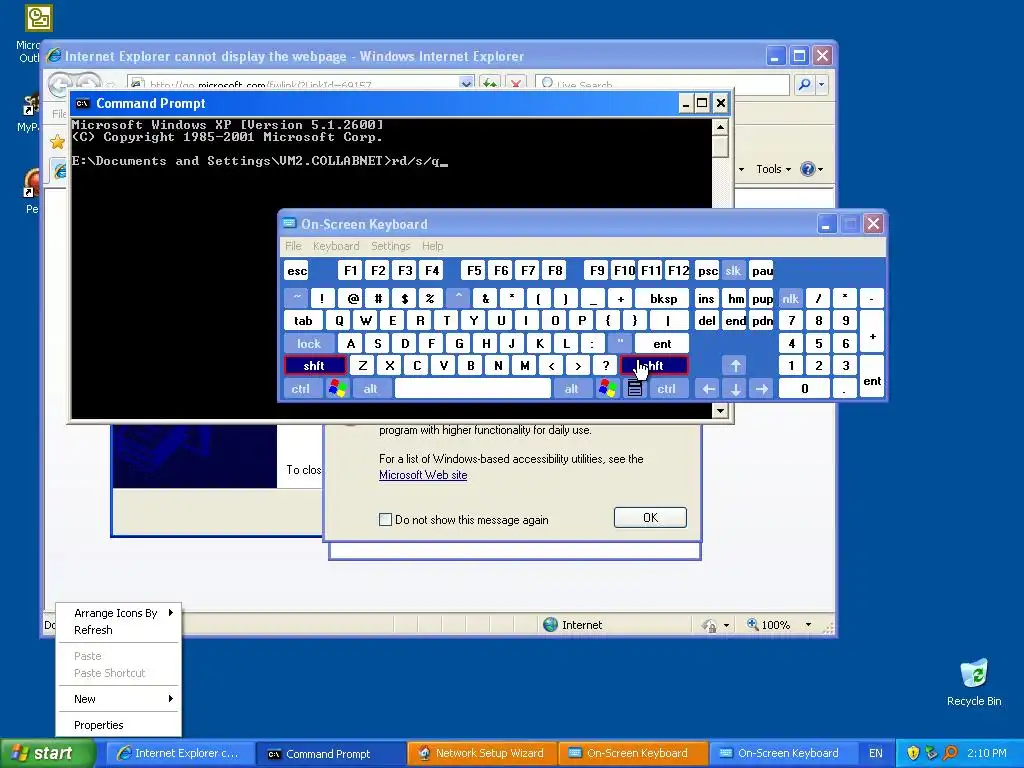Image resolution: width=1024 pixels, height=768 pixels.
Task: Click the Internet Explorer Help icon
Action: click(x=807, y=169)
